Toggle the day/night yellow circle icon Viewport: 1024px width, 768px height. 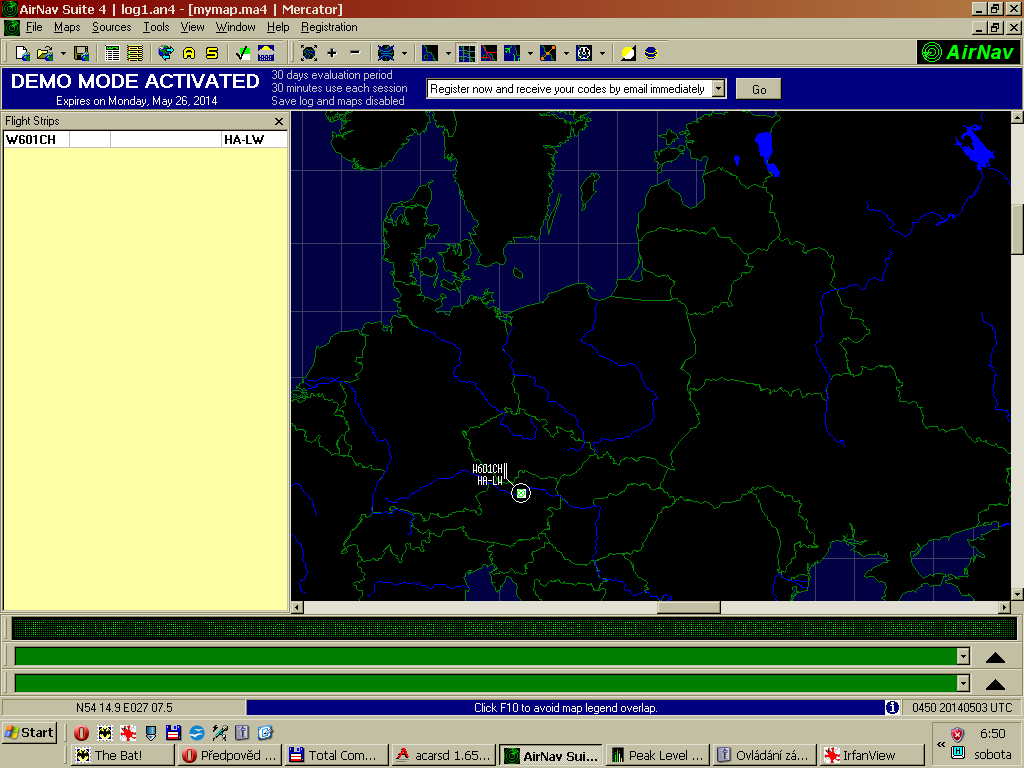click(x=628, y=53)
